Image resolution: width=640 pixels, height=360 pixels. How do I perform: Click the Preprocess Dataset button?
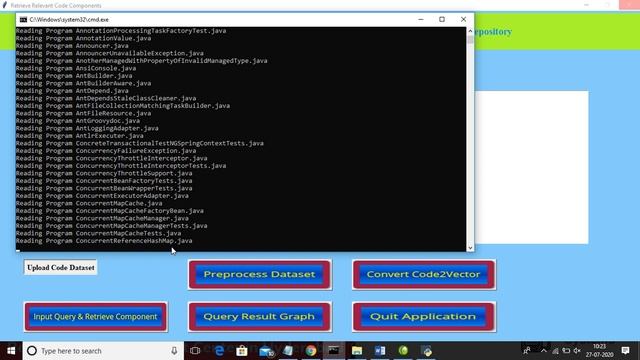pos(260,274)
